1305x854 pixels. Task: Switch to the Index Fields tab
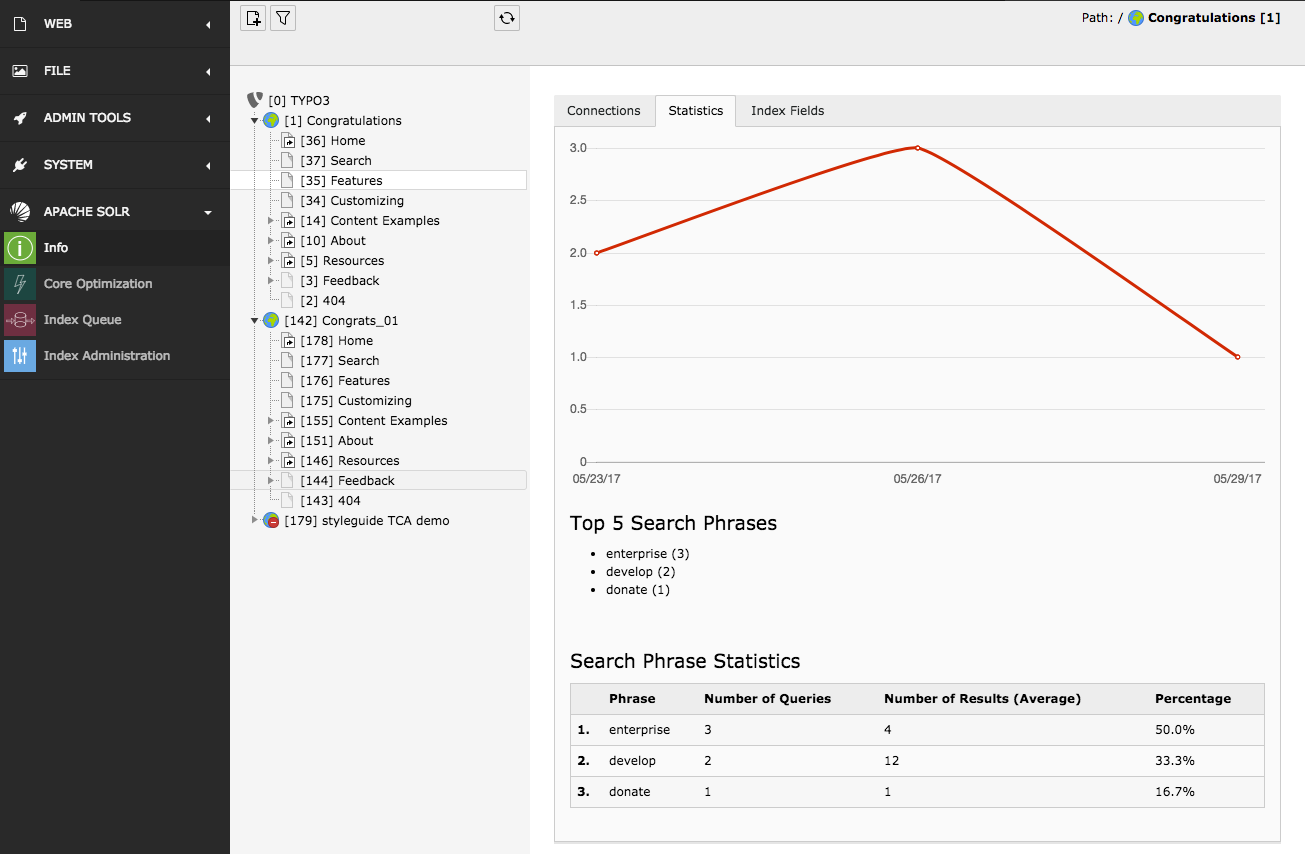click(787, 111)
